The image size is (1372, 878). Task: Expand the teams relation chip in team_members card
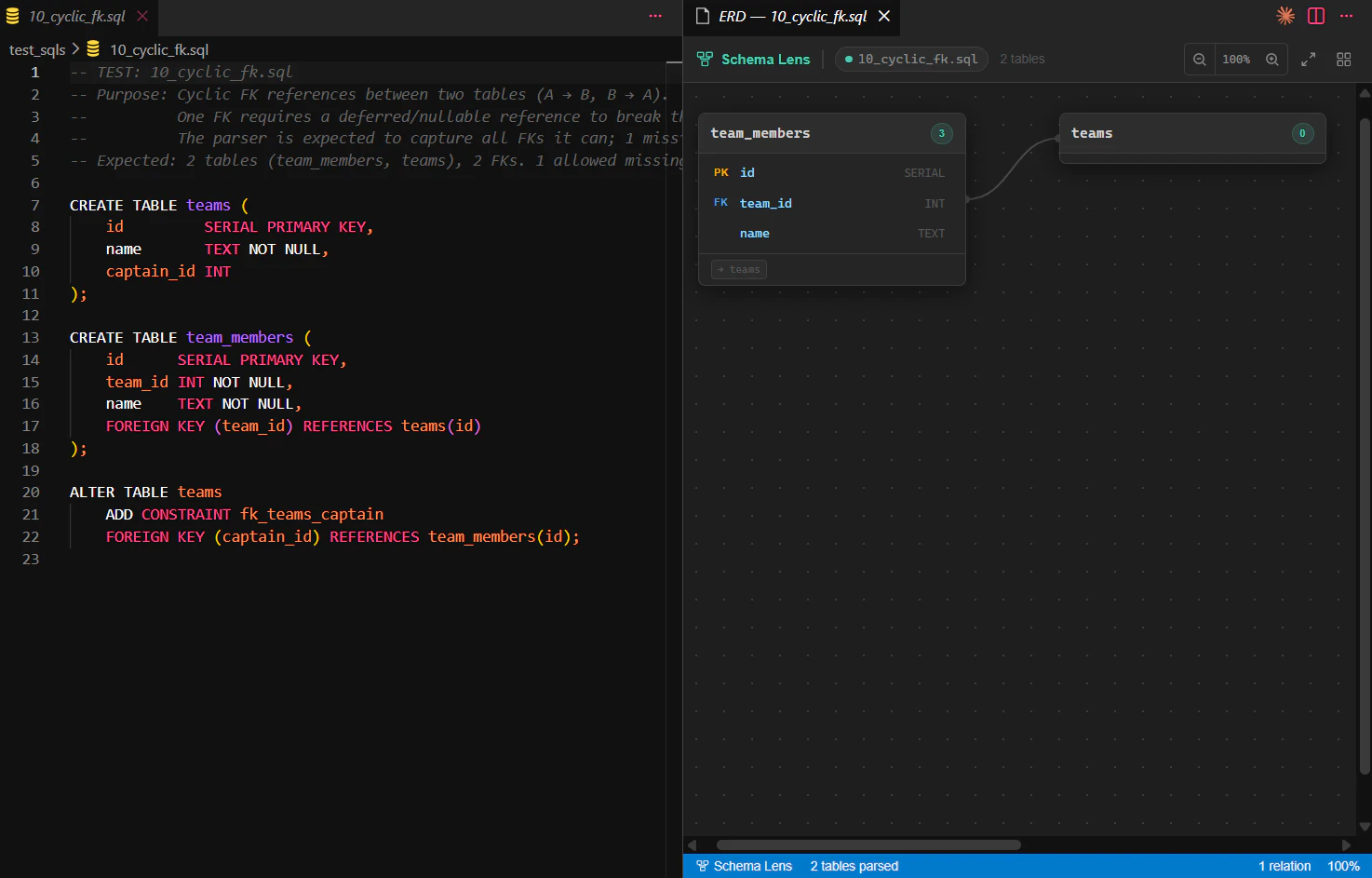(x=738, y=269)
